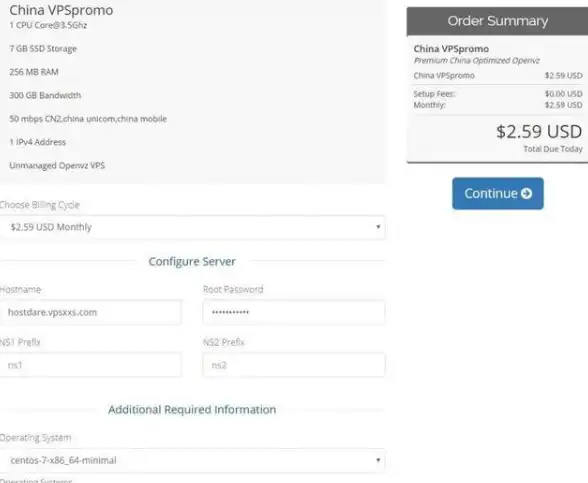This screenshot has width=588, height=483.
Task: Click the $2.59 USD total amount
Action: [539, 132]
